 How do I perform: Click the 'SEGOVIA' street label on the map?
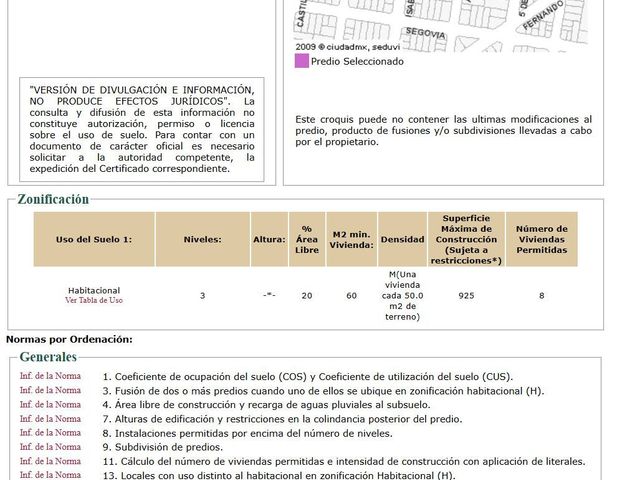(425, 33)
